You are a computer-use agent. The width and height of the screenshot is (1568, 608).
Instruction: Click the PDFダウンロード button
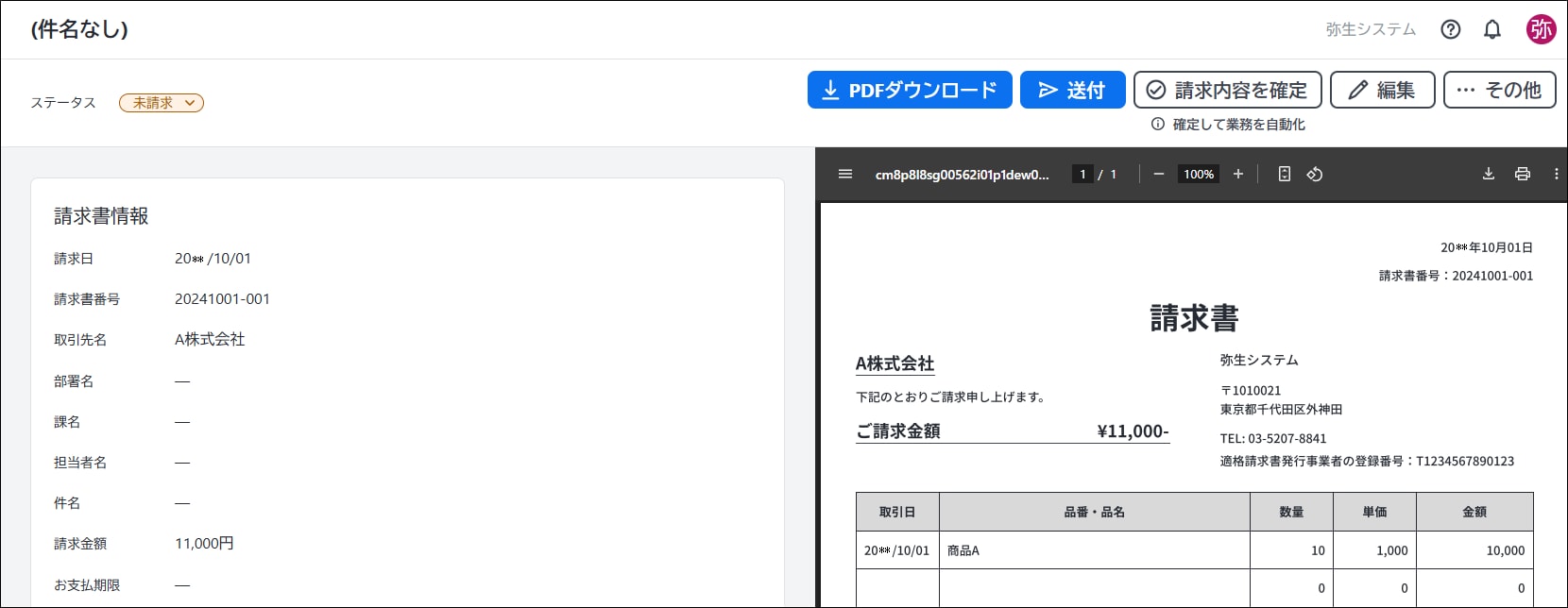910,90
